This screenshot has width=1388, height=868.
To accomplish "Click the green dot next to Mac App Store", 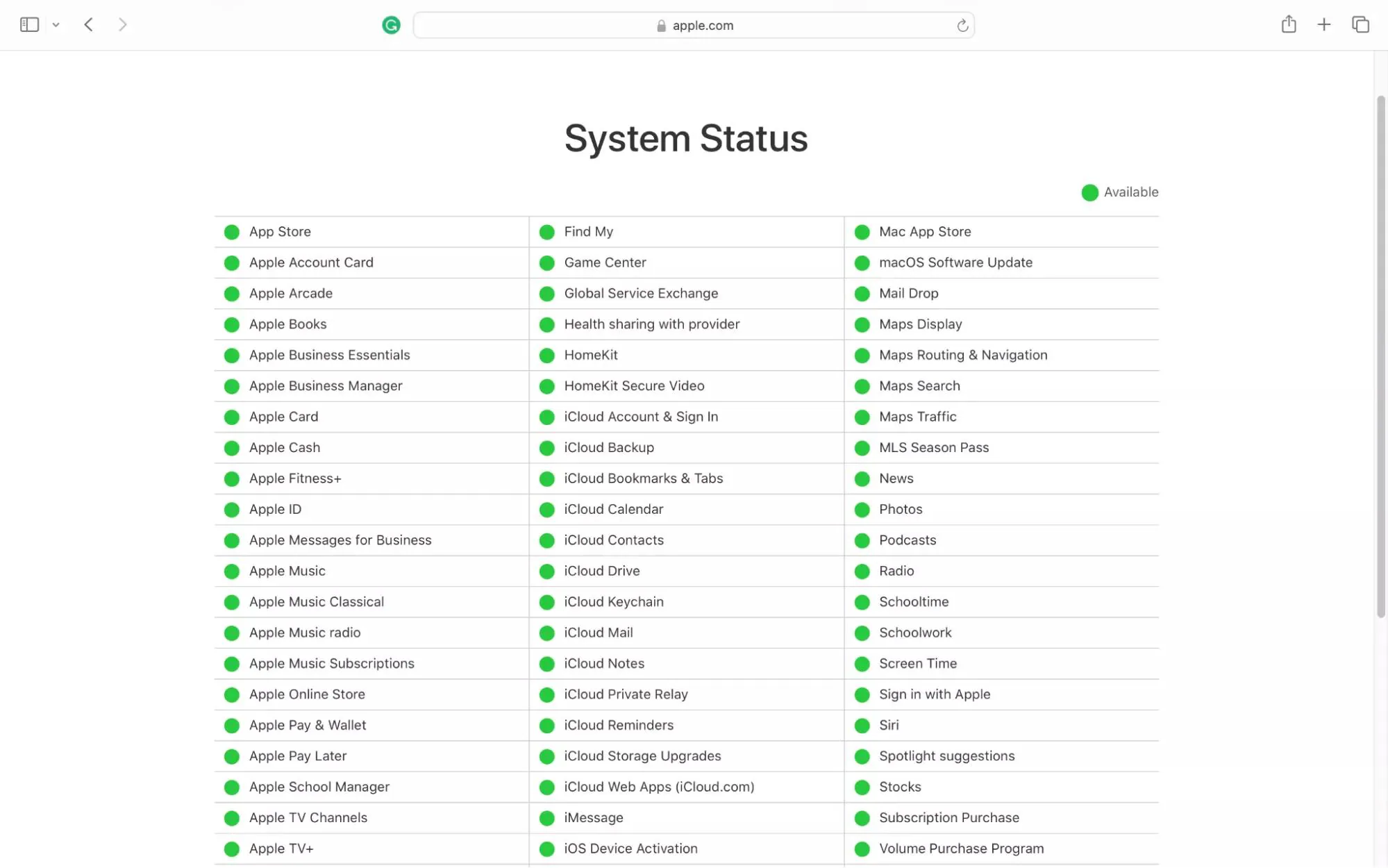I will tap(862, 232).
